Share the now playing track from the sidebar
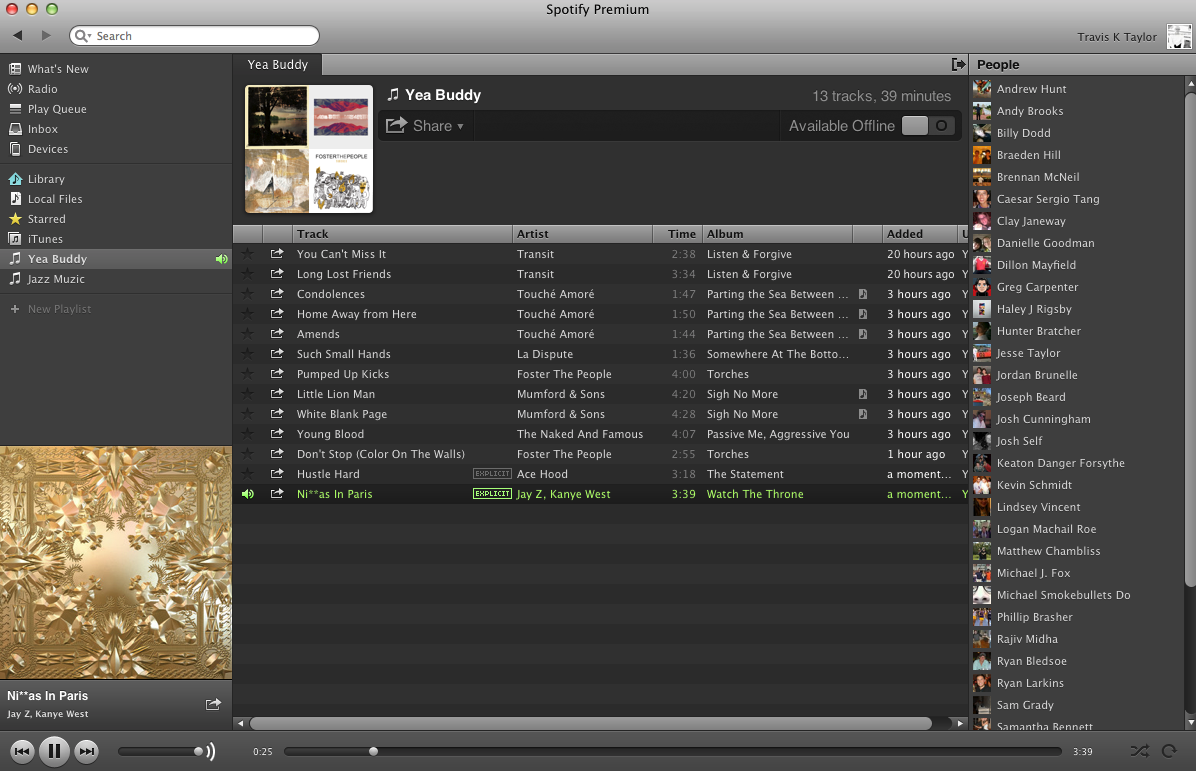This screenshot has height=771, width=1196. (x=214, y=704)
